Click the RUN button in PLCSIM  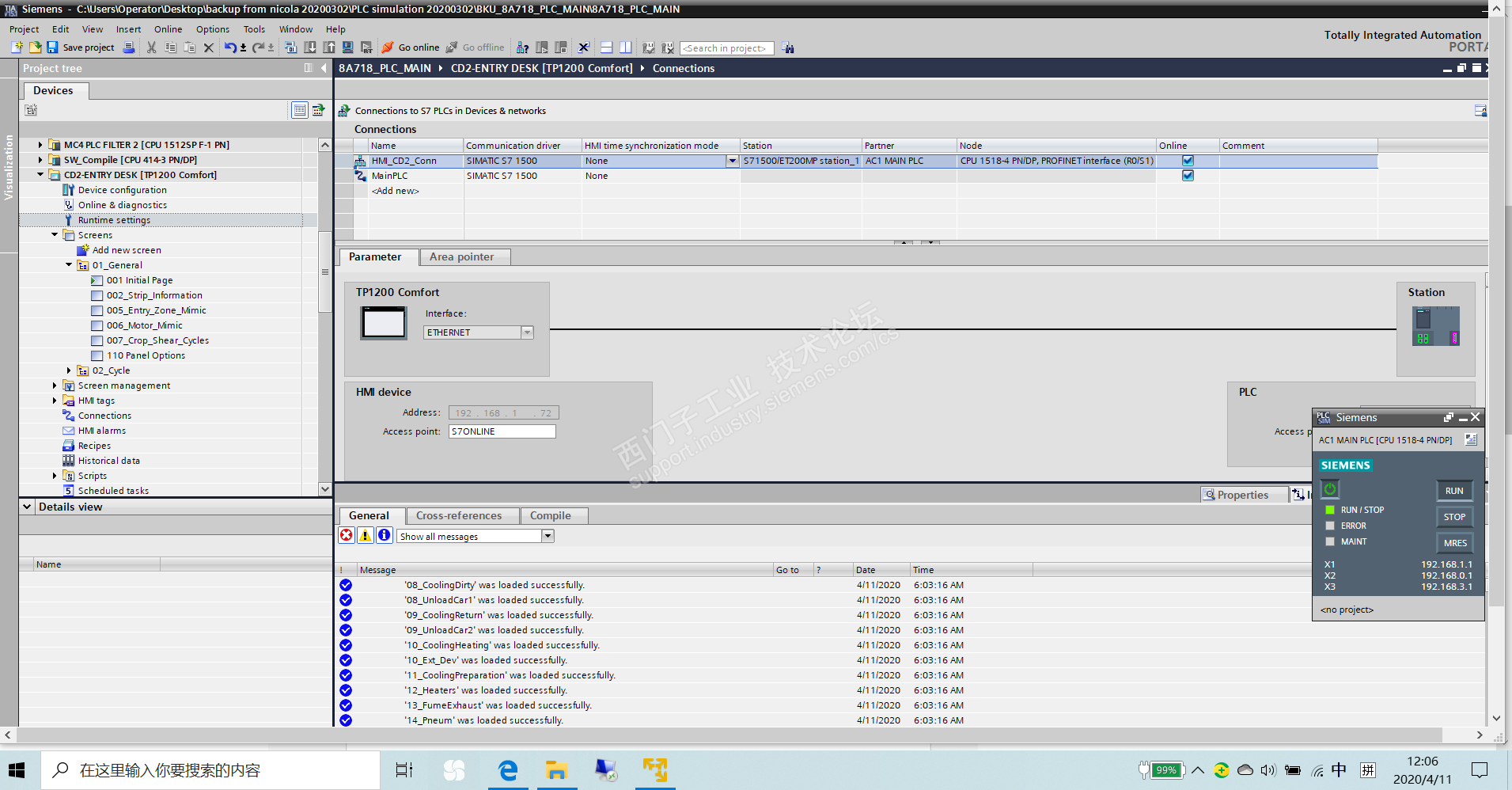(1454, 491)
